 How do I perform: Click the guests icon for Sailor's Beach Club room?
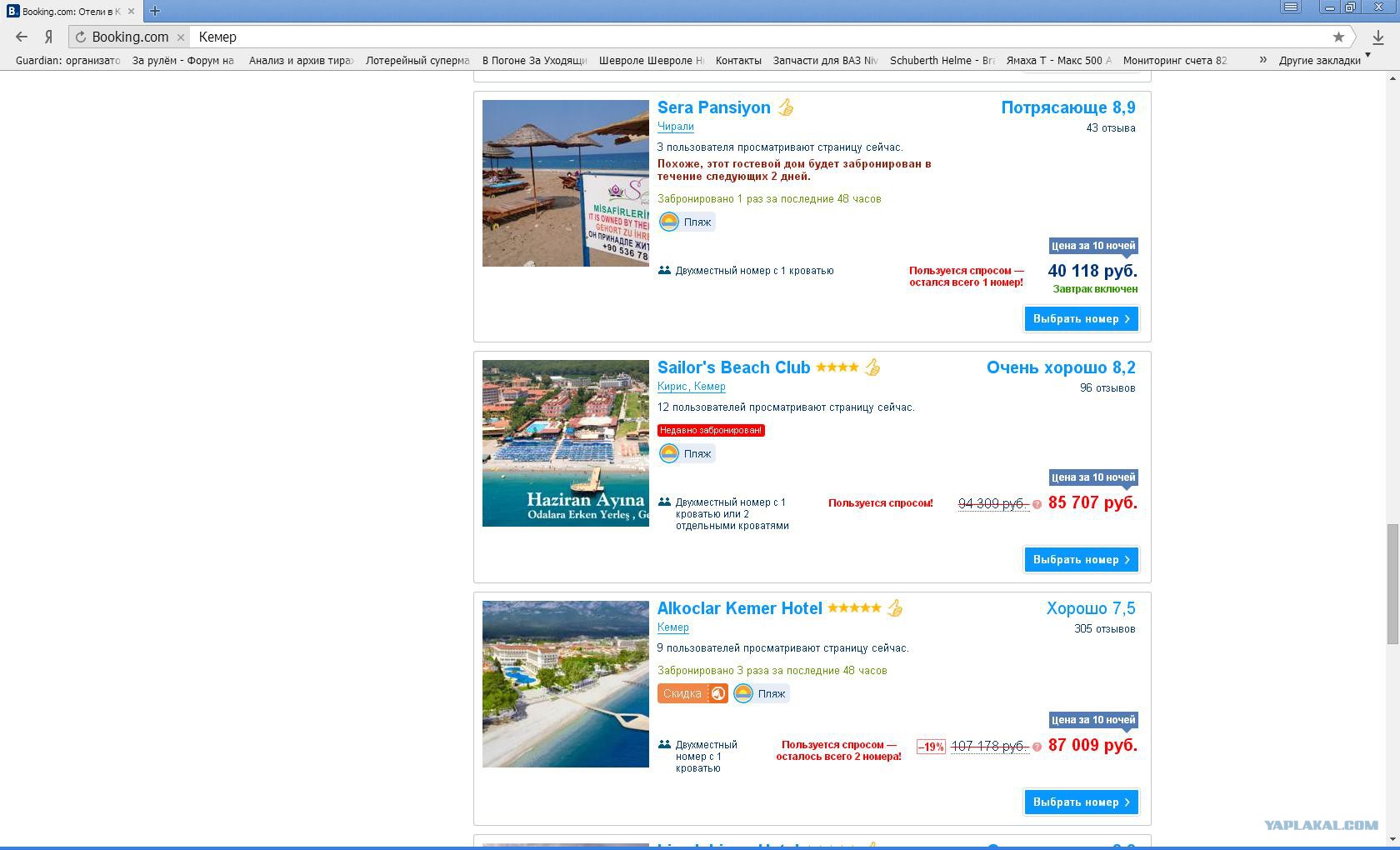664,502
